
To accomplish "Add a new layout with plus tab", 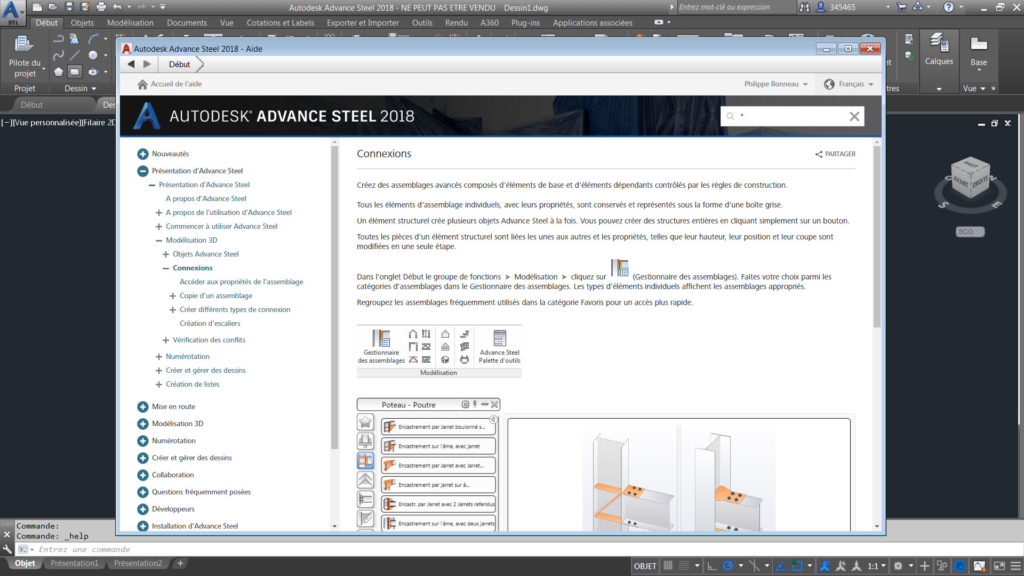I will 180,563.
